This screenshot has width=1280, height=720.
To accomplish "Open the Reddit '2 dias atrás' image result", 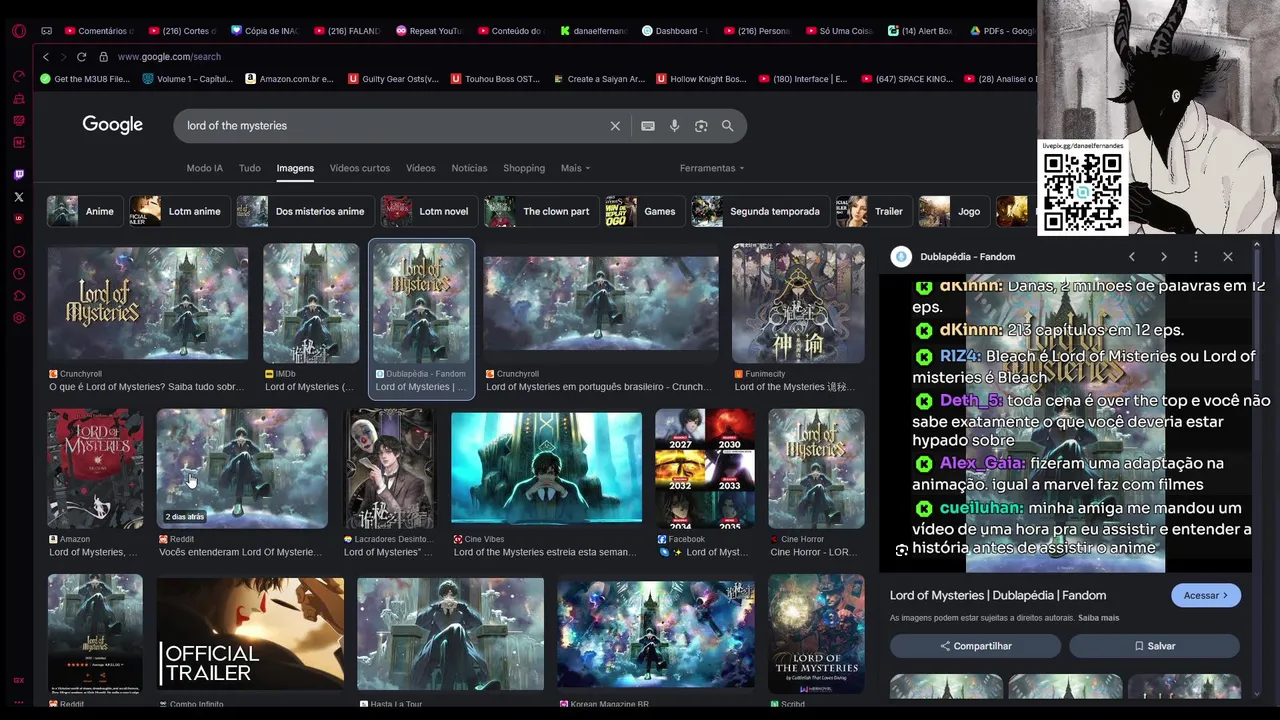I will 242,468.
